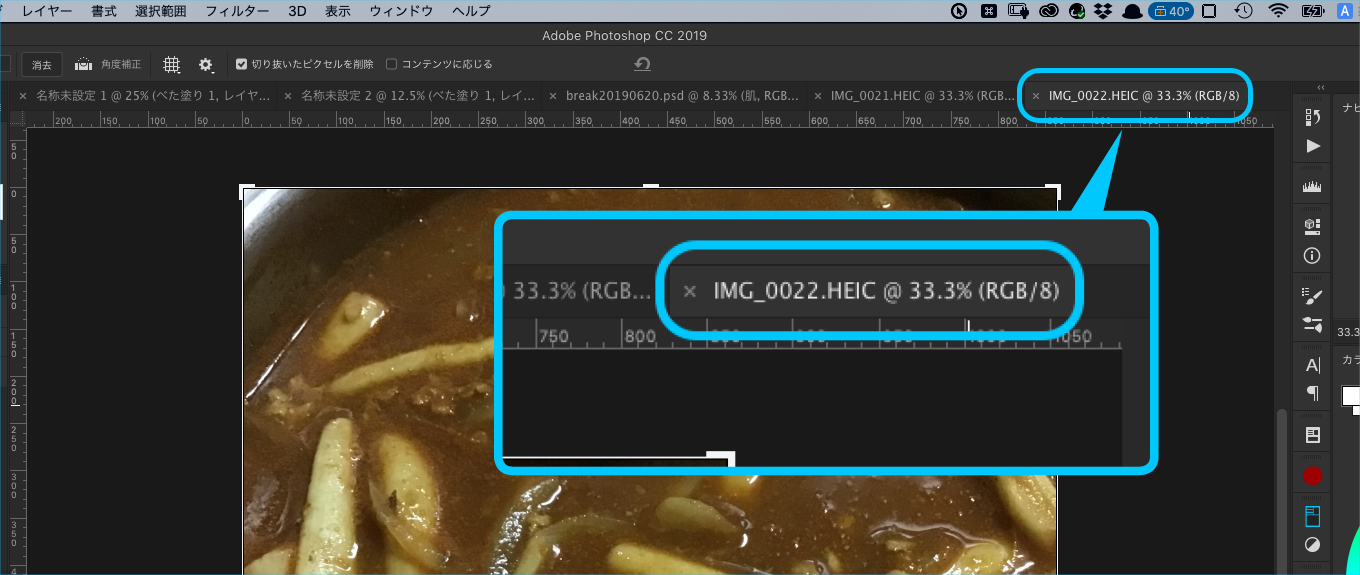Open the Character panel icon
Screen dimensions: 1360x575
point(1313,365)
